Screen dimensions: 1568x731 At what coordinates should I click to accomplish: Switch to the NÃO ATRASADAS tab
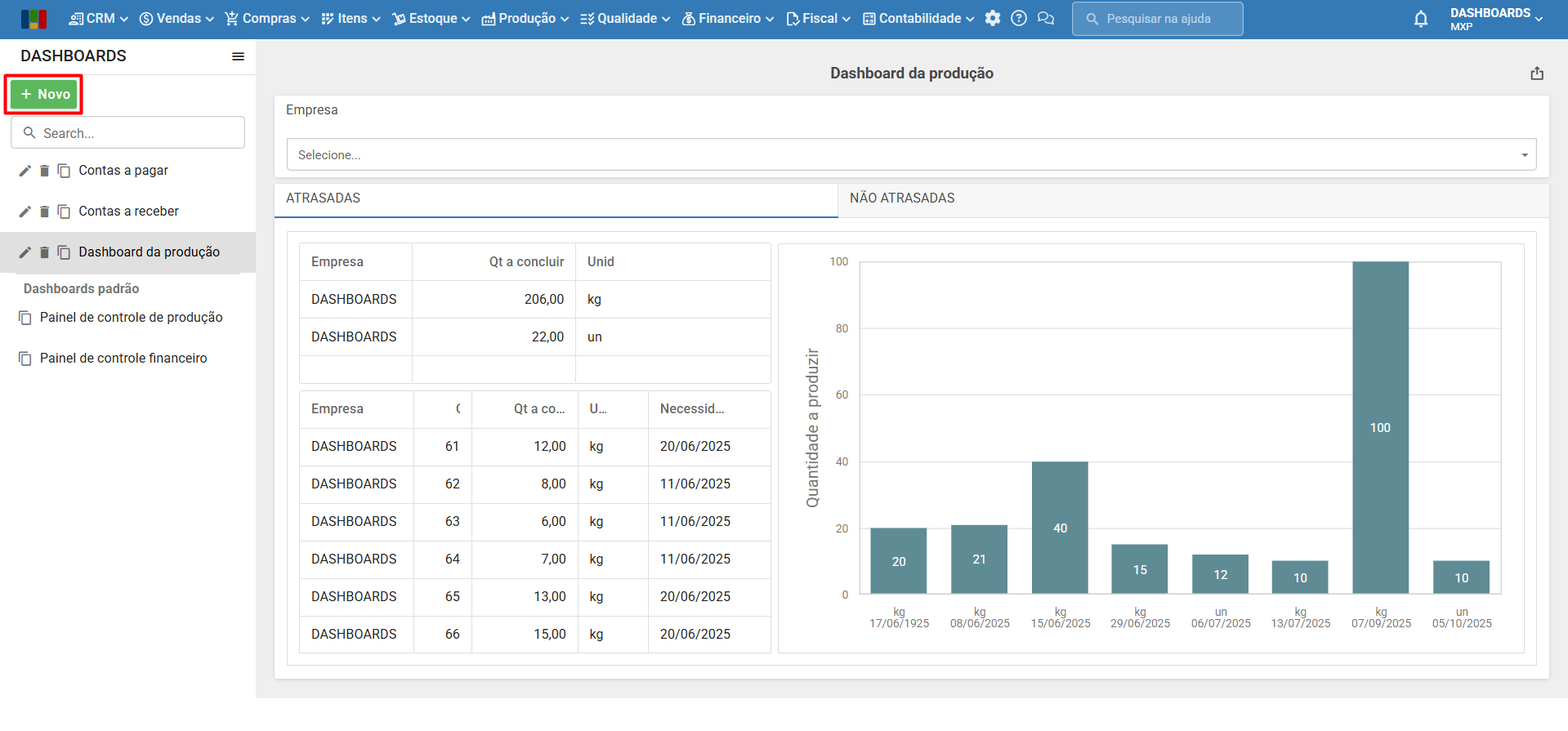click(902, 198)
